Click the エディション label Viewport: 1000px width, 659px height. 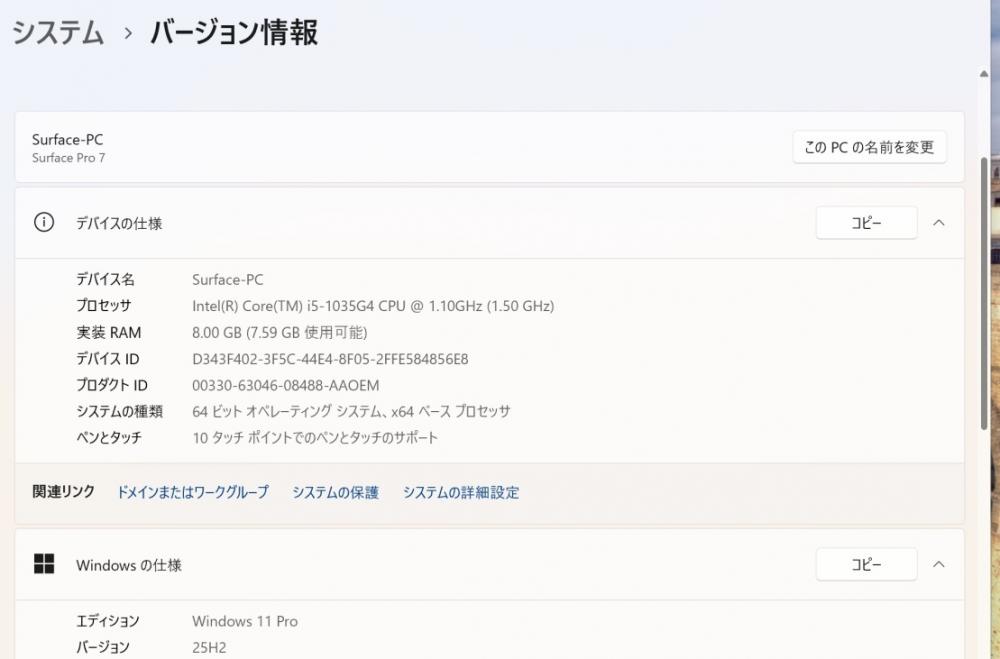point(107,621)
